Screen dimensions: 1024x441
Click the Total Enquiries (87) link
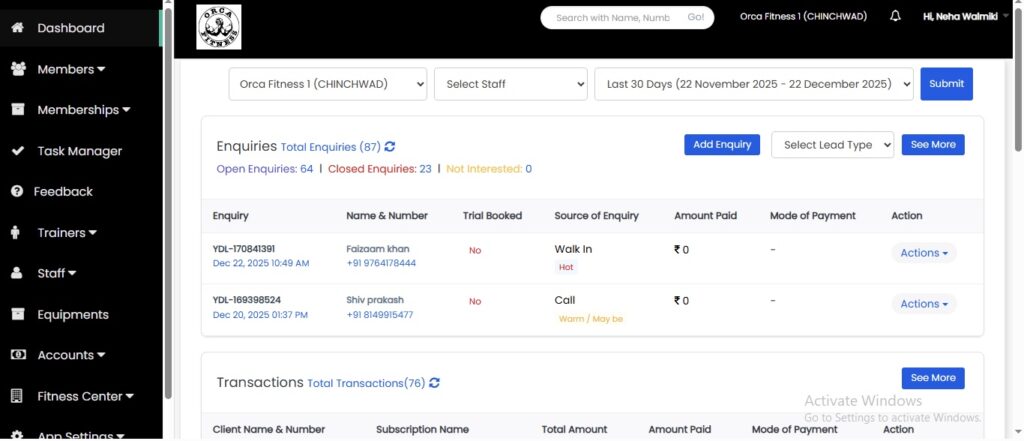click(330, 147)
